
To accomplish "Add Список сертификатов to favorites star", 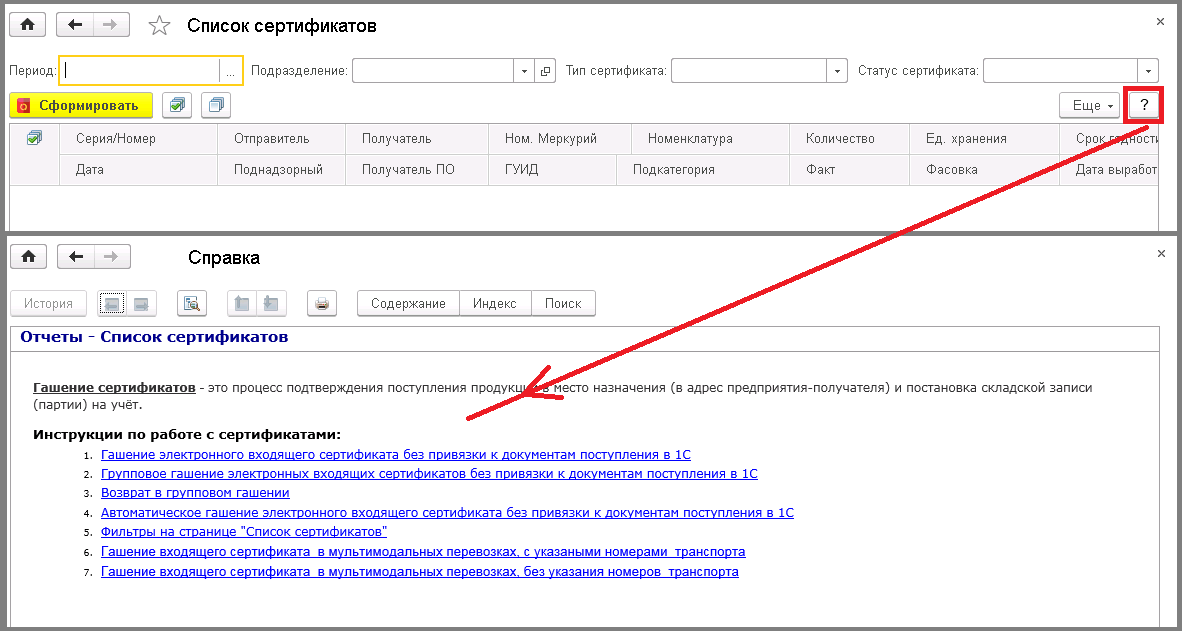I will [x=159, y=26].
